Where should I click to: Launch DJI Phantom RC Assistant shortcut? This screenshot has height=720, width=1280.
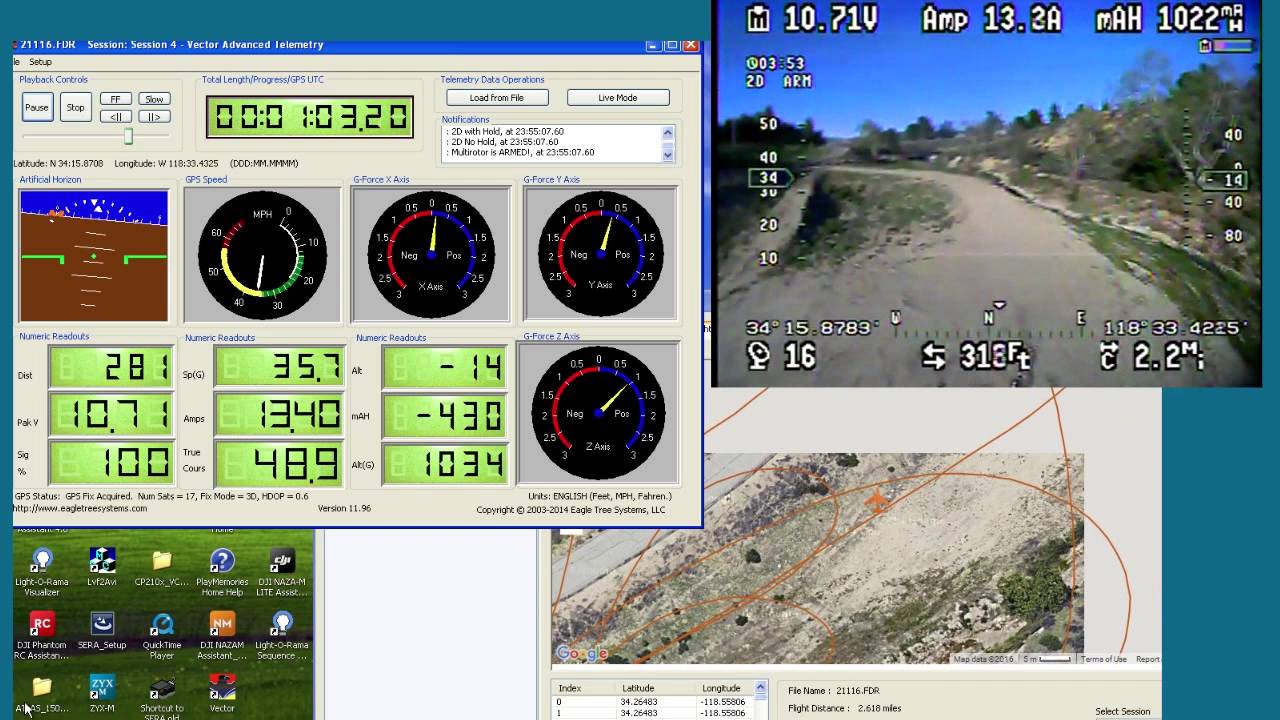[x=42, y=636]
